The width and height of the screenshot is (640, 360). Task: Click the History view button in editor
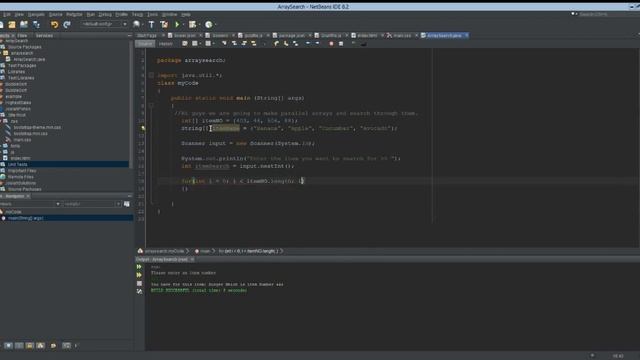(x=165, y=44)
